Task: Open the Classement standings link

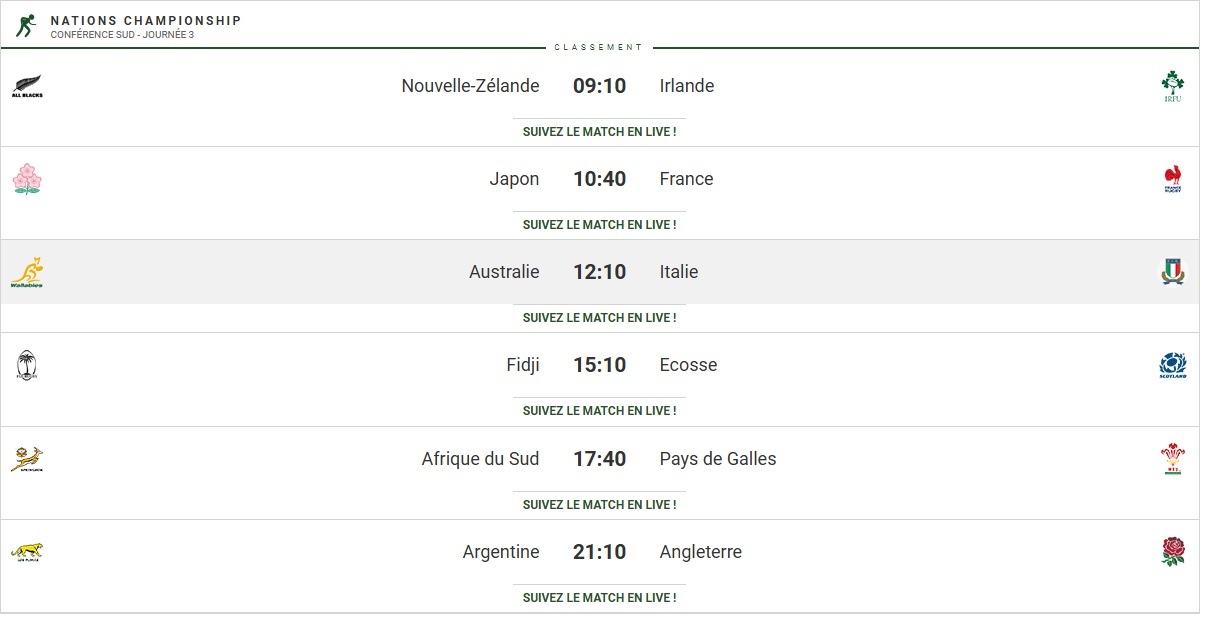Action: (x=599, y=47)
